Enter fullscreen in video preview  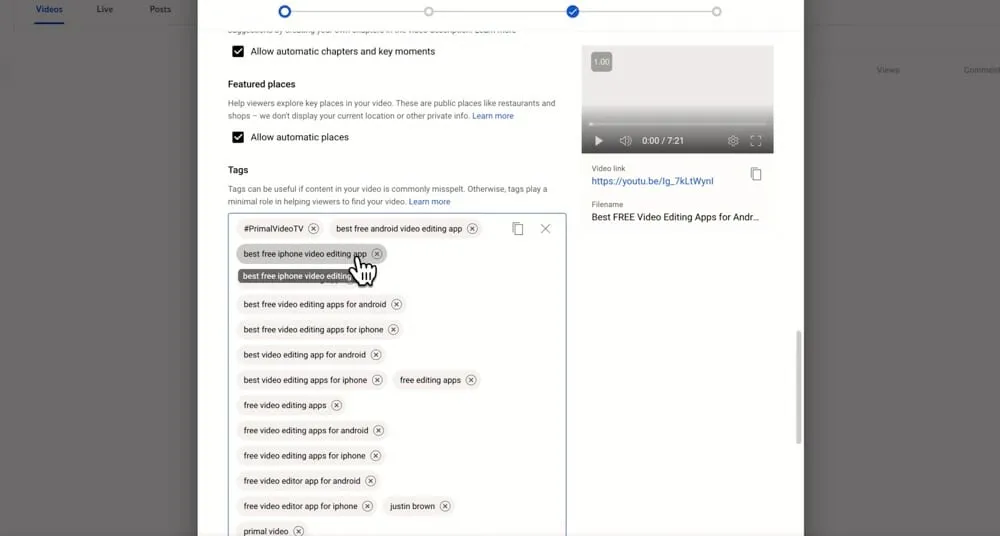point(756,141)
